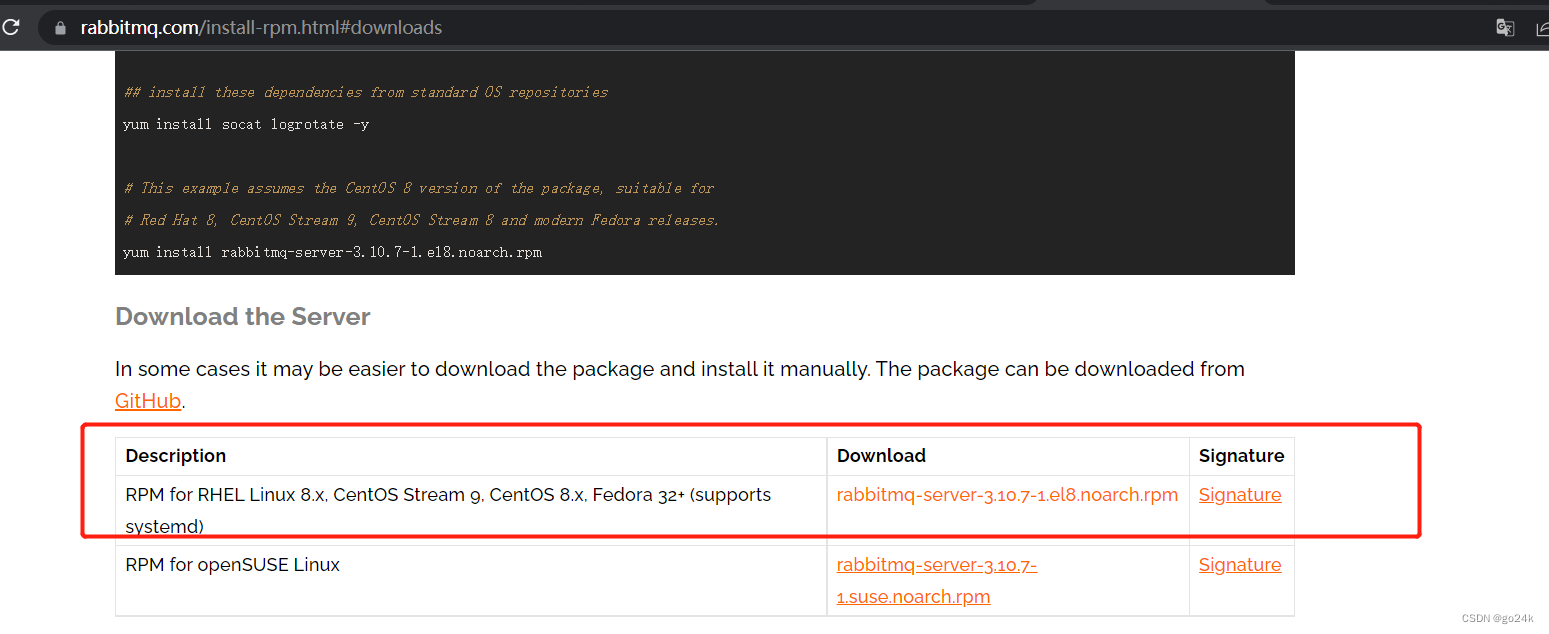
Task: Click the '# This example assumes the CentOS 8' comment
Action: [x=419, y=188]
